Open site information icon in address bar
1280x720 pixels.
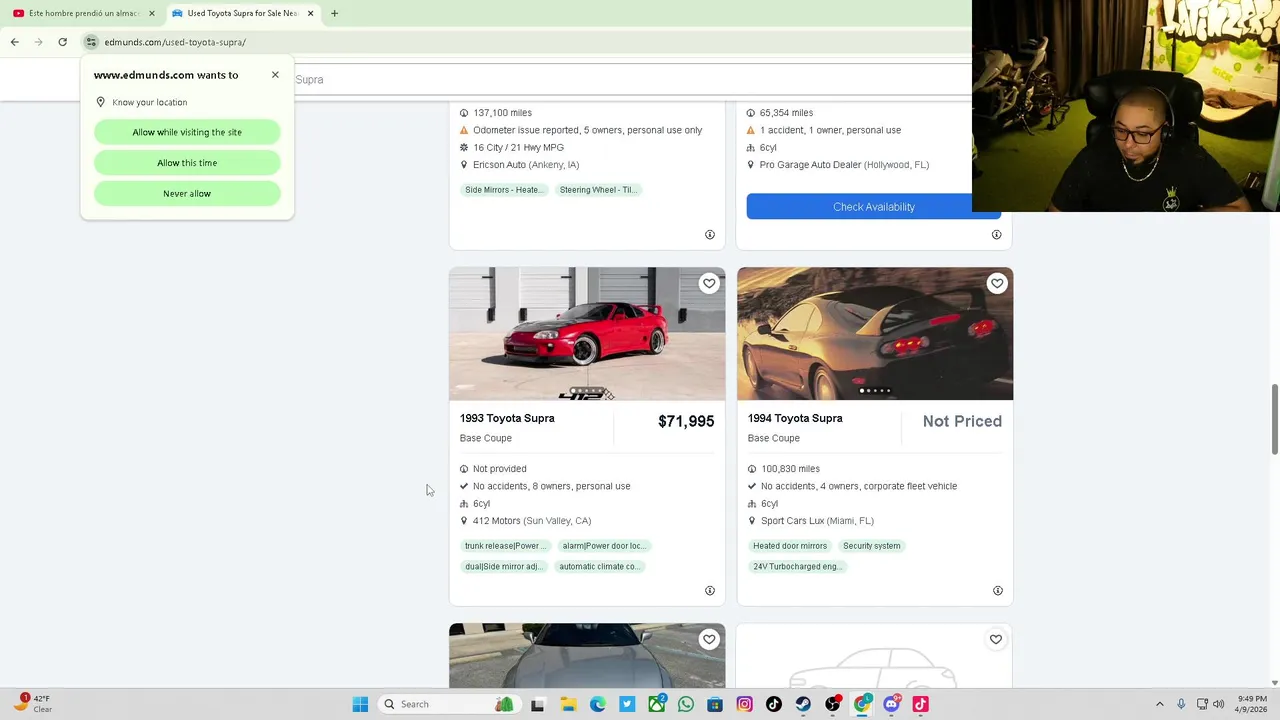coord(91,42)
